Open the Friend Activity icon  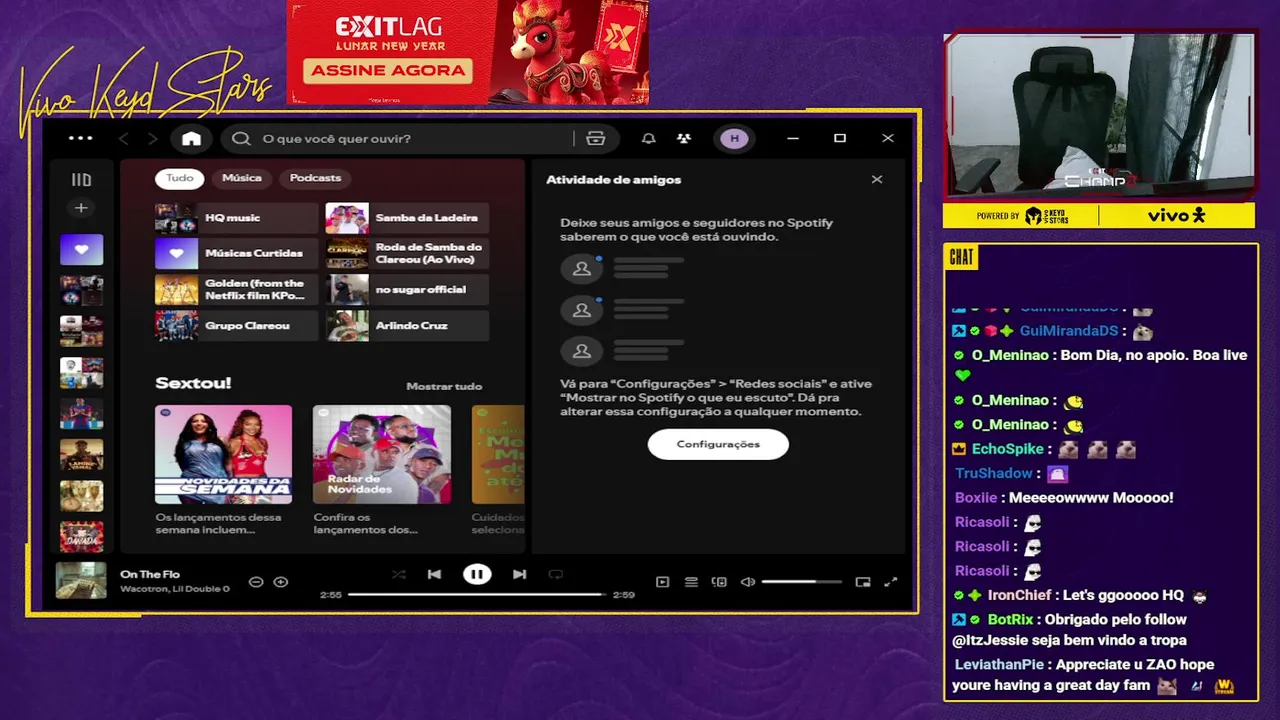pos(684,139)
